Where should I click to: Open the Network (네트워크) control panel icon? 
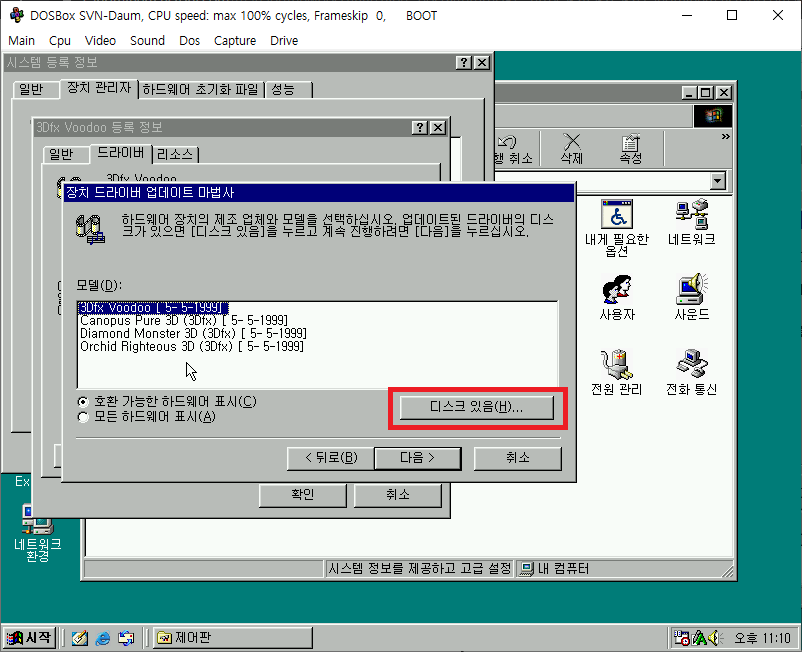pos(692,222)
